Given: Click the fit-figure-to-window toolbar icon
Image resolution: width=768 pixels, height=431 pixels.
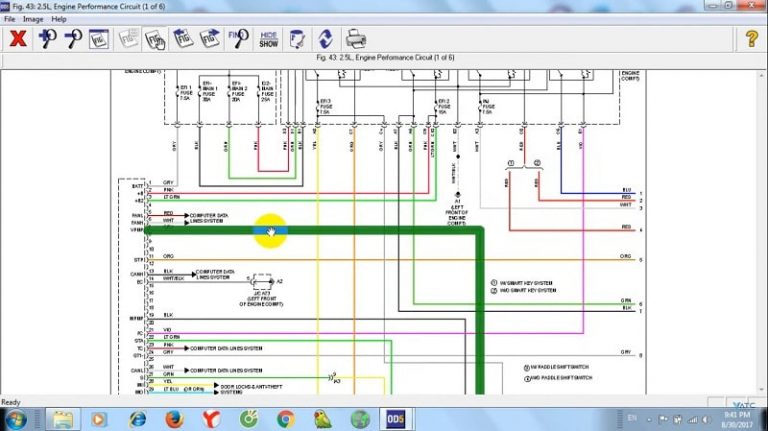Looking at the screenshot, I should pos(98,39).
